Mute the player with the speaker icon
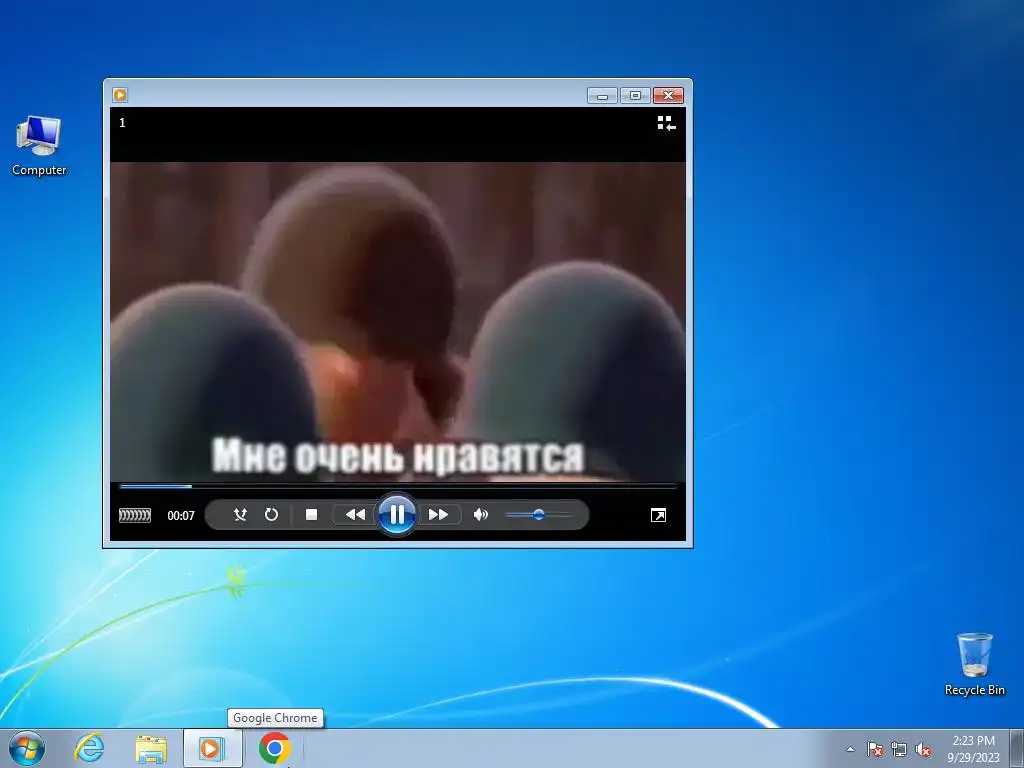Screen dimensions: 1024x768 pyautogui.click(x=481, y=515)
